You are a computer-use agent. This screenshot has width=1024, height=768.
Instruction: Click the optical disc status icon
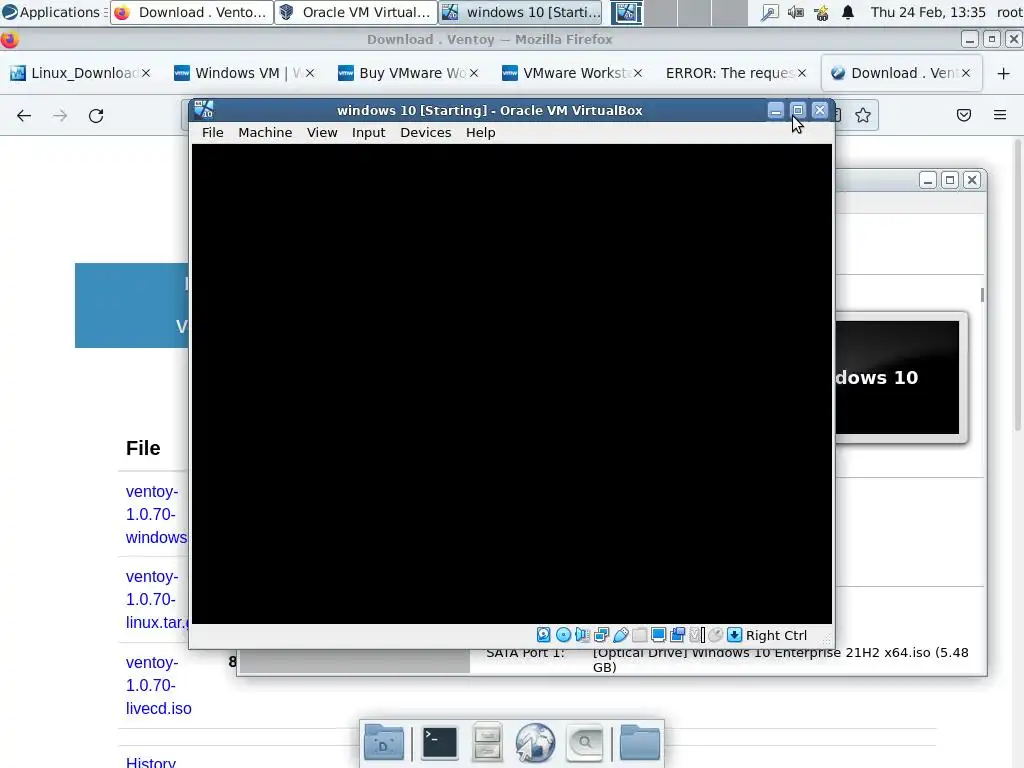pos(563,635)
